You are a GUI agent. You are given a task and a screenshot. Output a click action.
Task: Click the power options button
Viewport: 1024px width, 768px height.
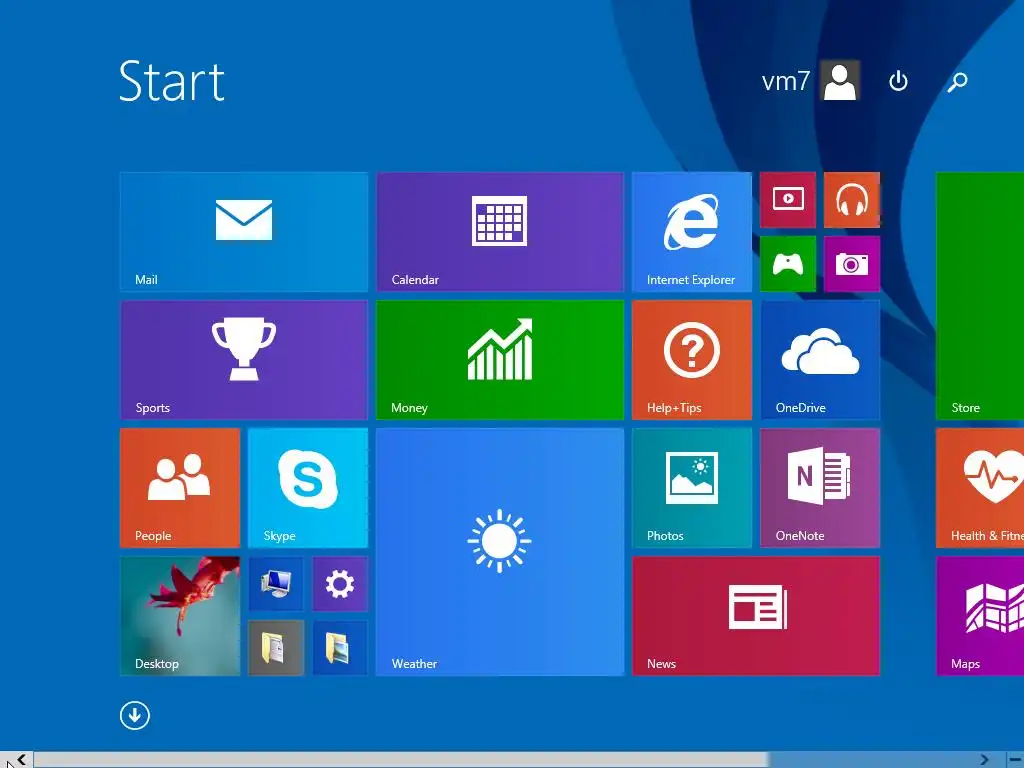click(x=898, y=81)
